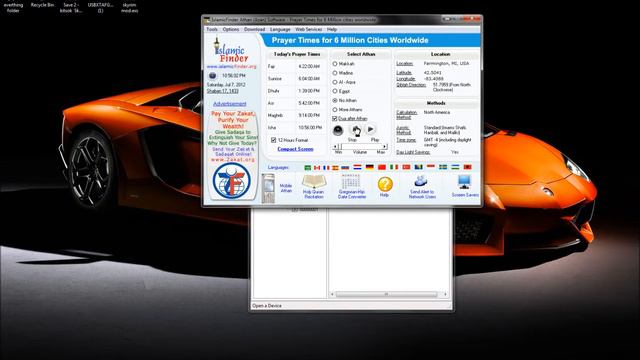Select the everything folder desktop icon
Image resolution: width=640 pixels, height=360 pixels.
point(13,7)
